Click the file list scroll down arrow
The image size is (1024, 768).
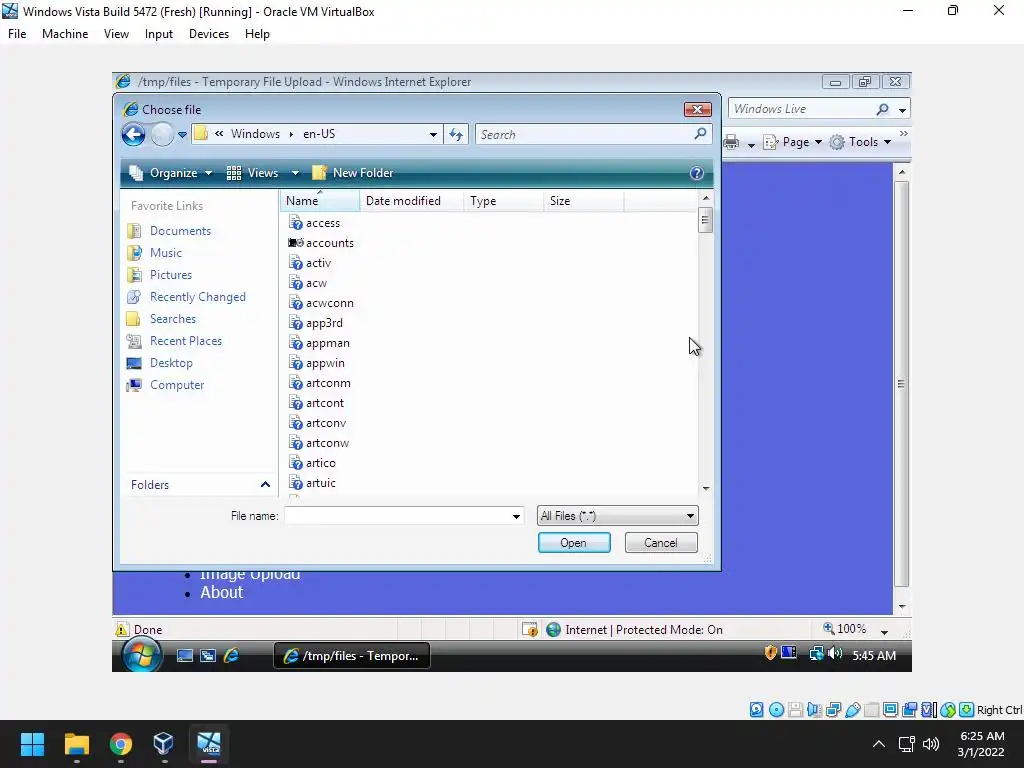tap(706, 488)
